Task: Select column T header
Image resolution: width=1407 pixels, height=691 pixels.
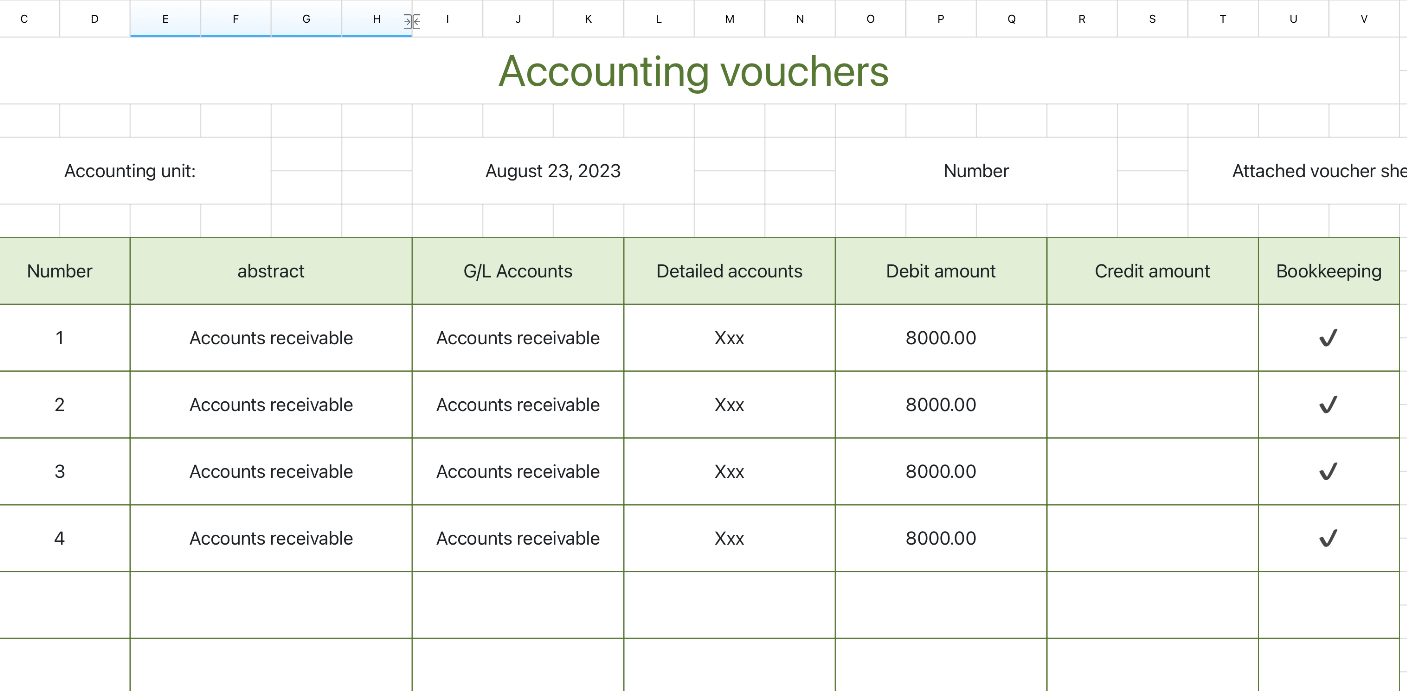Action: 1223,19
